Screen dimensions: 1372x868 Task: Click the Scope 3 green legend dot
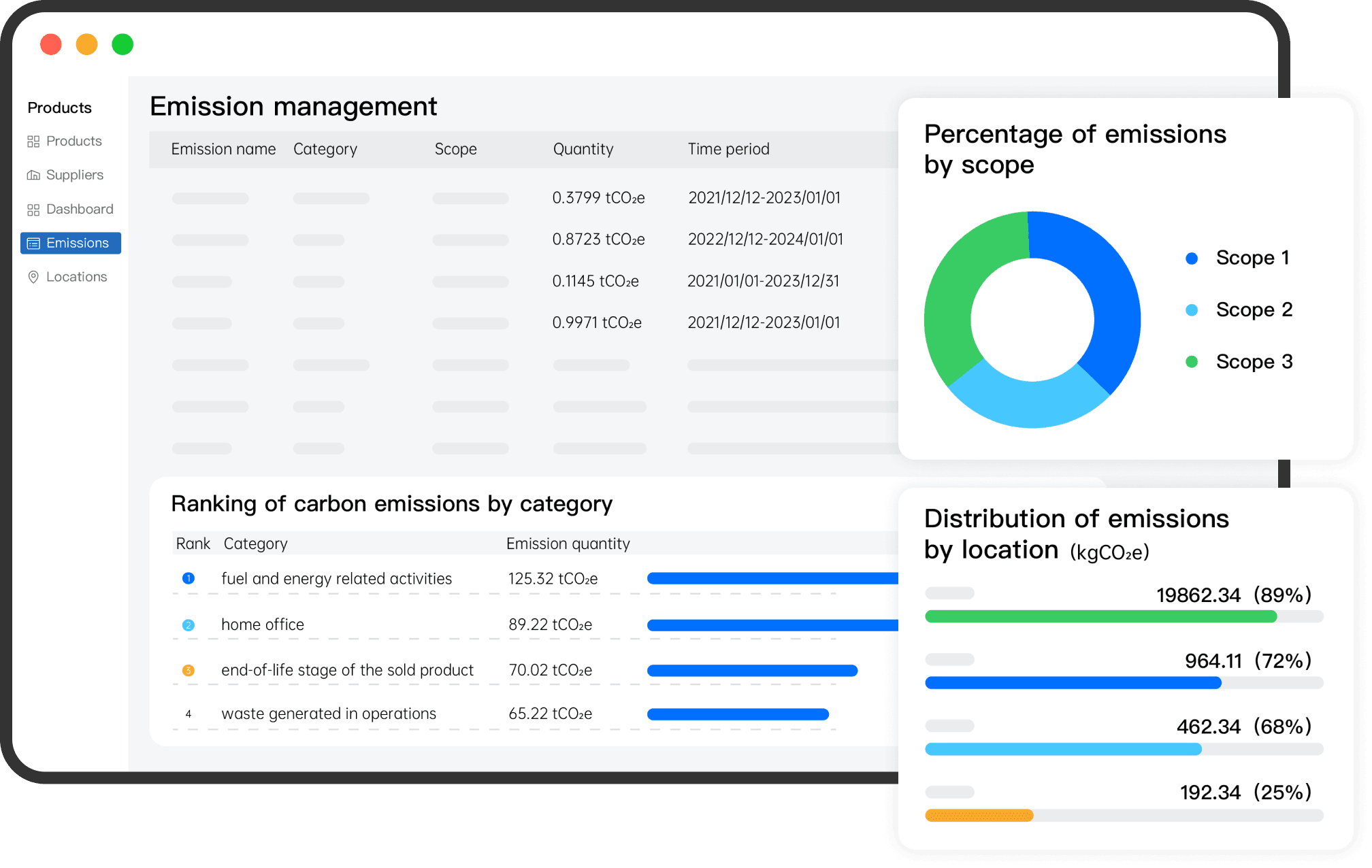click(x=1191, y=361)
